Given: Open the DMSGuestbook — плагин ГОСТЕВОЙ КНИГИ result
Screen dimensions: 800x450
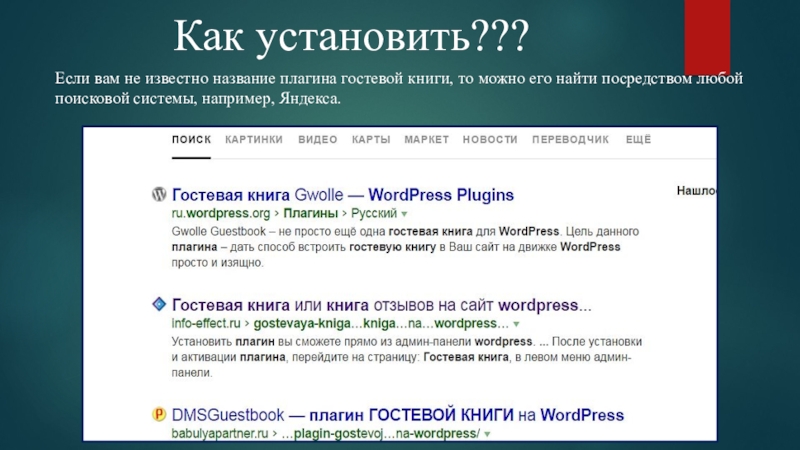Looking at the screenshot, I should [x=397, y=415].
